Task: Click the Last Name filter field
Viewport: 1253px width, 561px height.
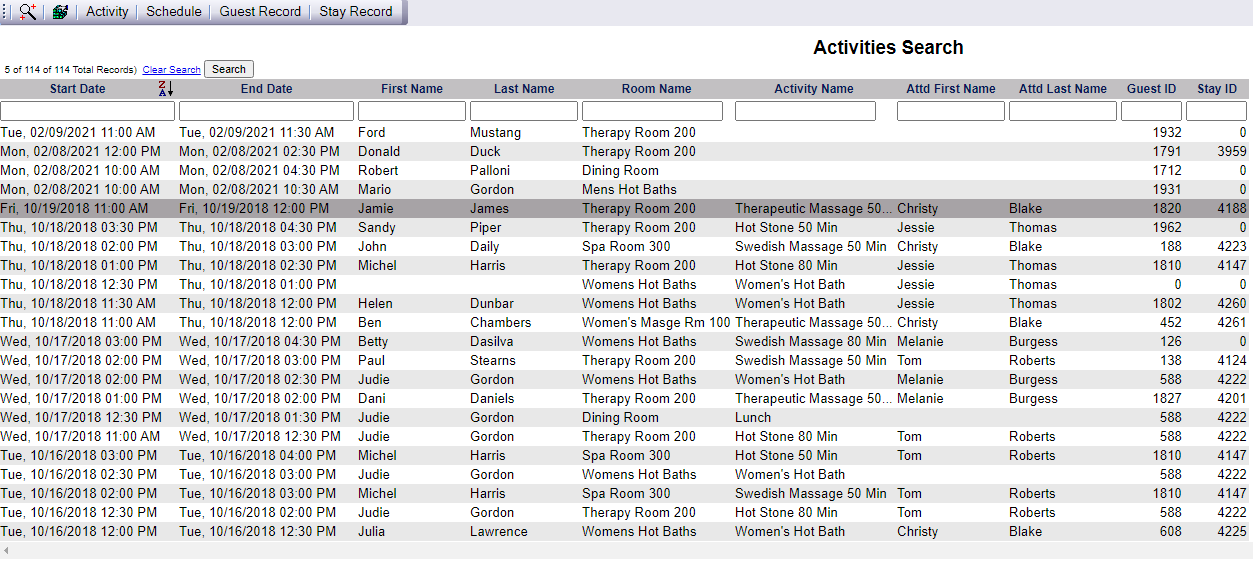Action: [524, 111]
